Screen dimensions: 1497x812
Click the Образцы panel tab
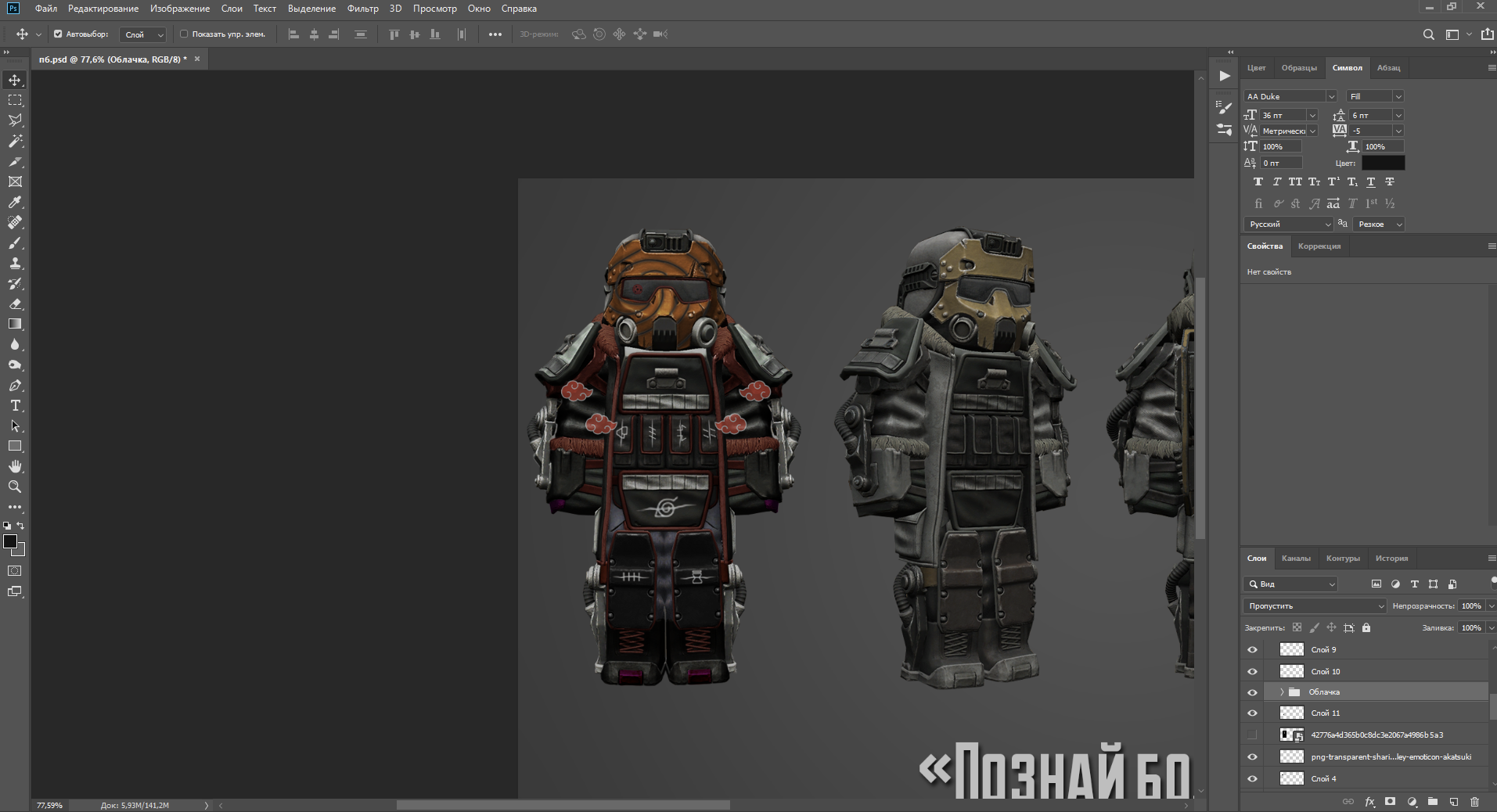(x=1299, y=67)
